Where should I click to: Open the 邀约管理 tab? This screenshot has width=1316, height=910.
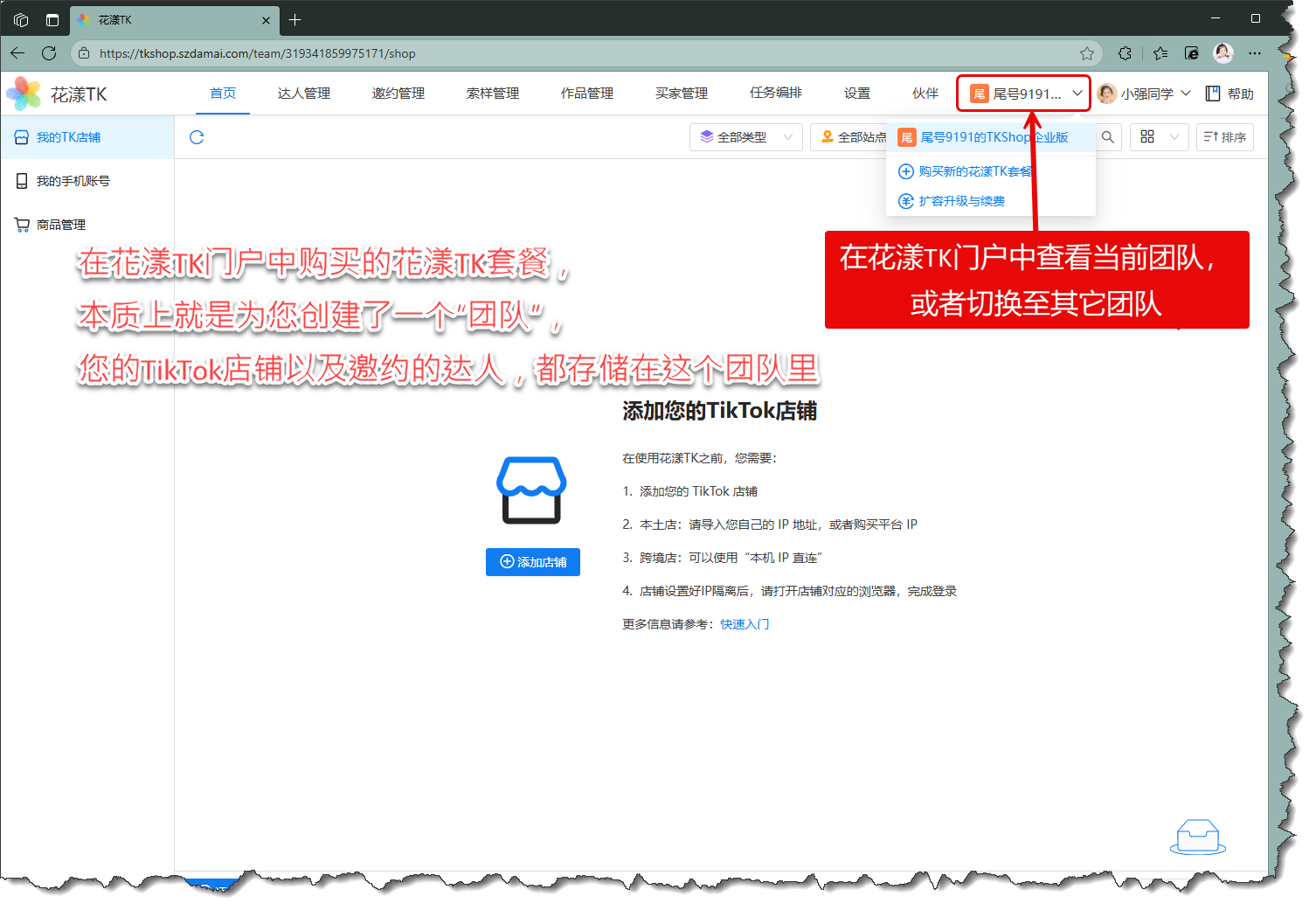pos(398,93)
